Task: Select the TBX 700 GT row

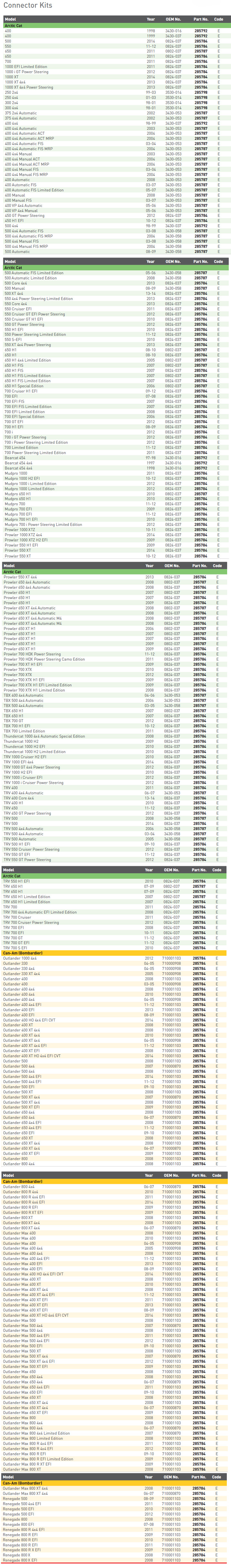Action: click(x=116, y=721)
